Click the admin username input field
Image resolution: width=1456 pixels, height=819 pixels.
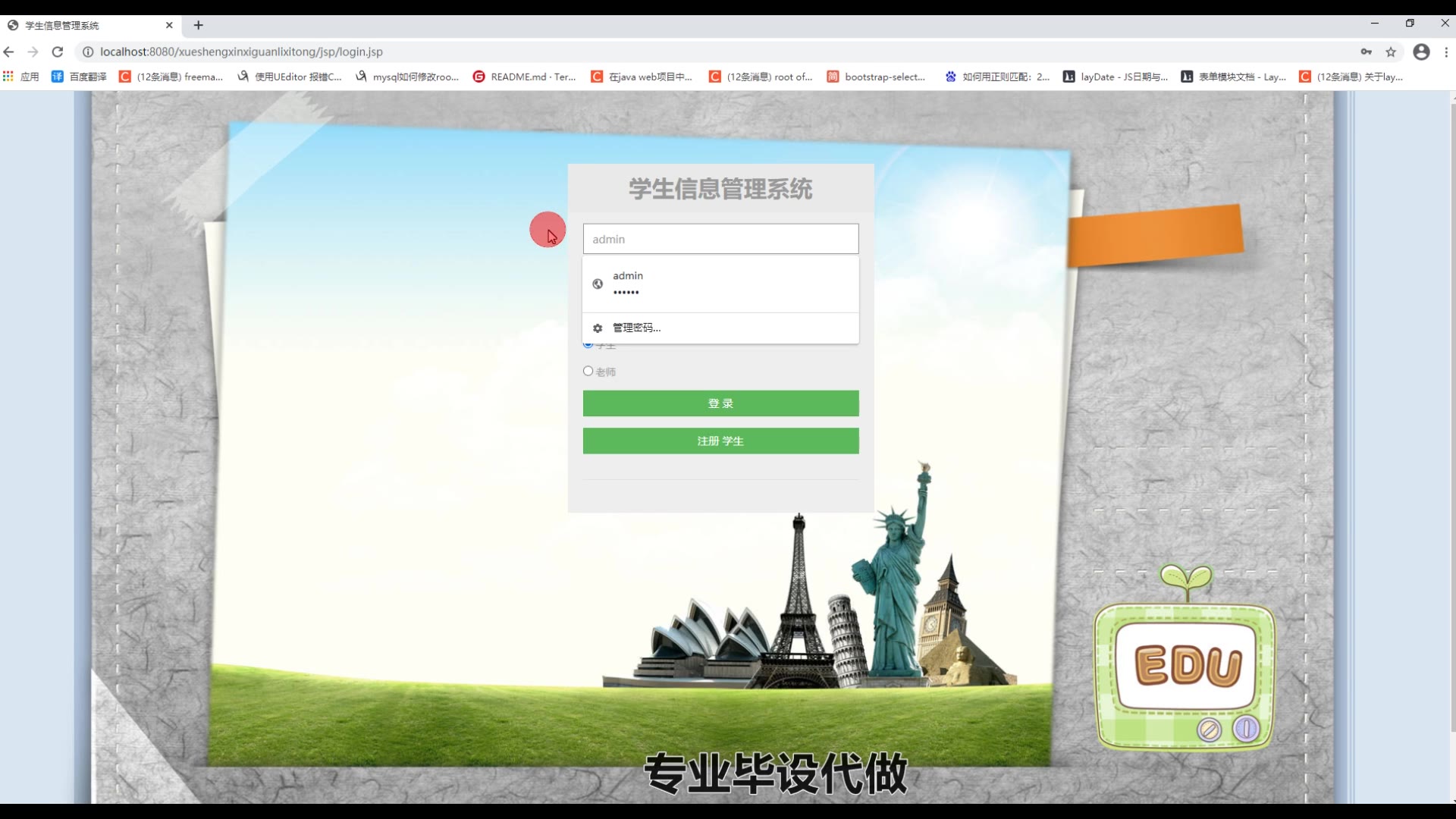tap(720, 239)
